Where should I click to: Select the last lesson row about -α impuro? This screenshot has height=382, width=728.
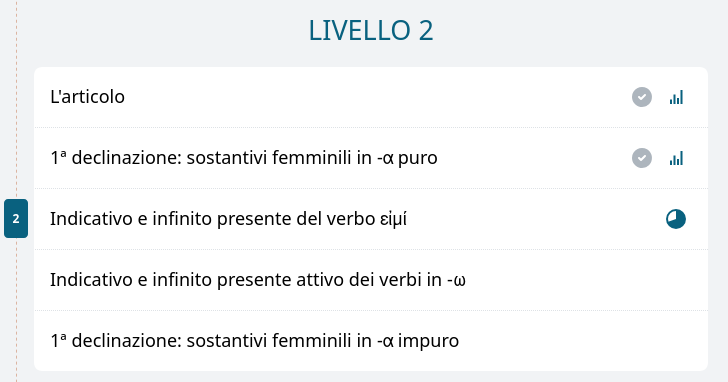tap(371, 341)
